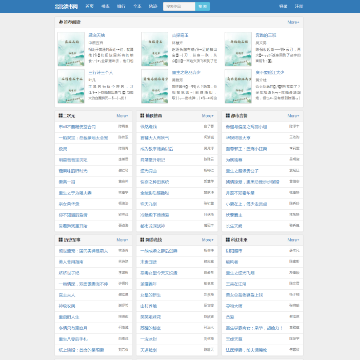Click the grid icon of the lower-left category panel

click(61, 240)
